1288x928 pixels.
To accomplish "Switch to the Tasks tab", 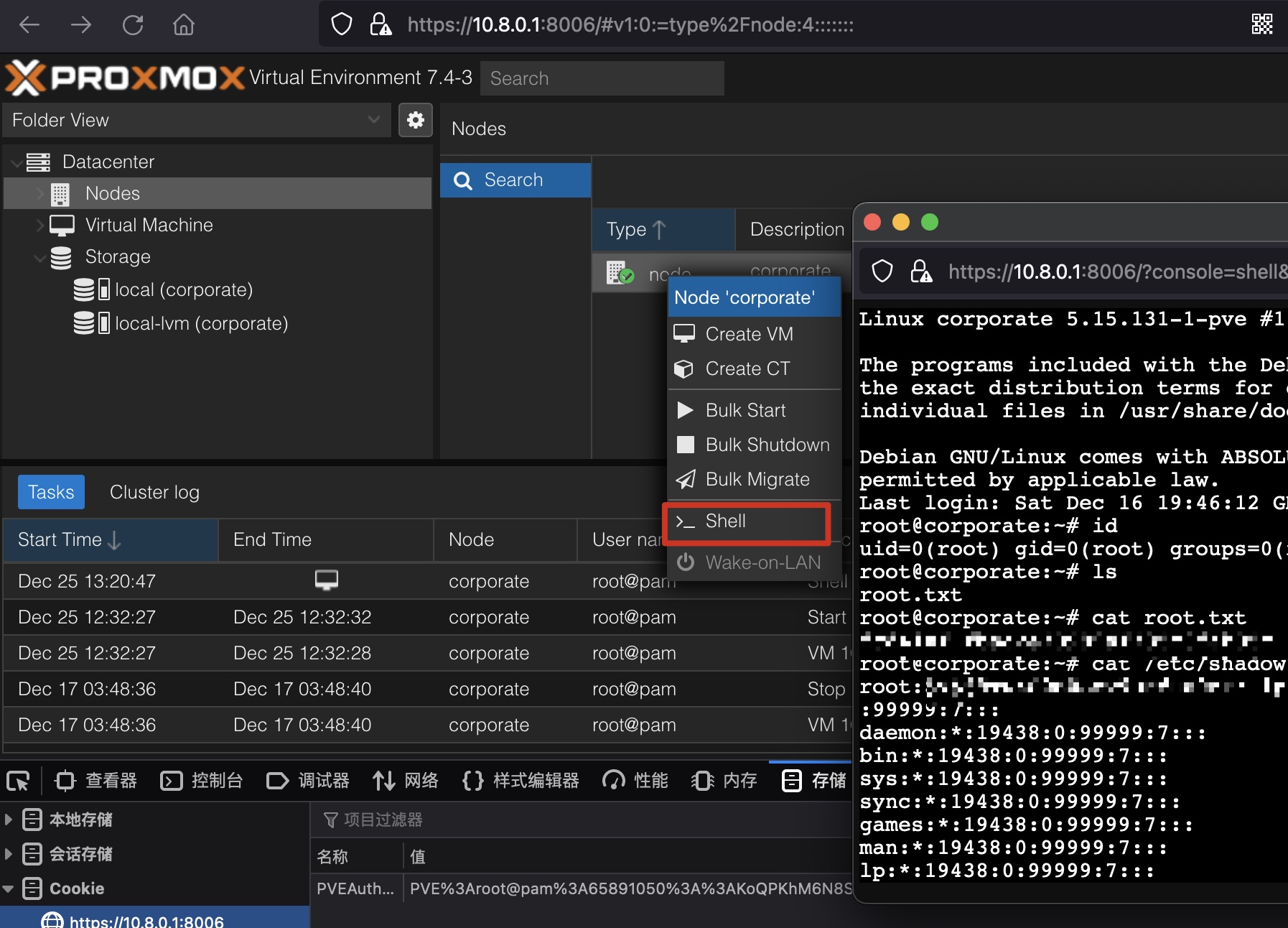I will [x=51, y=492].
